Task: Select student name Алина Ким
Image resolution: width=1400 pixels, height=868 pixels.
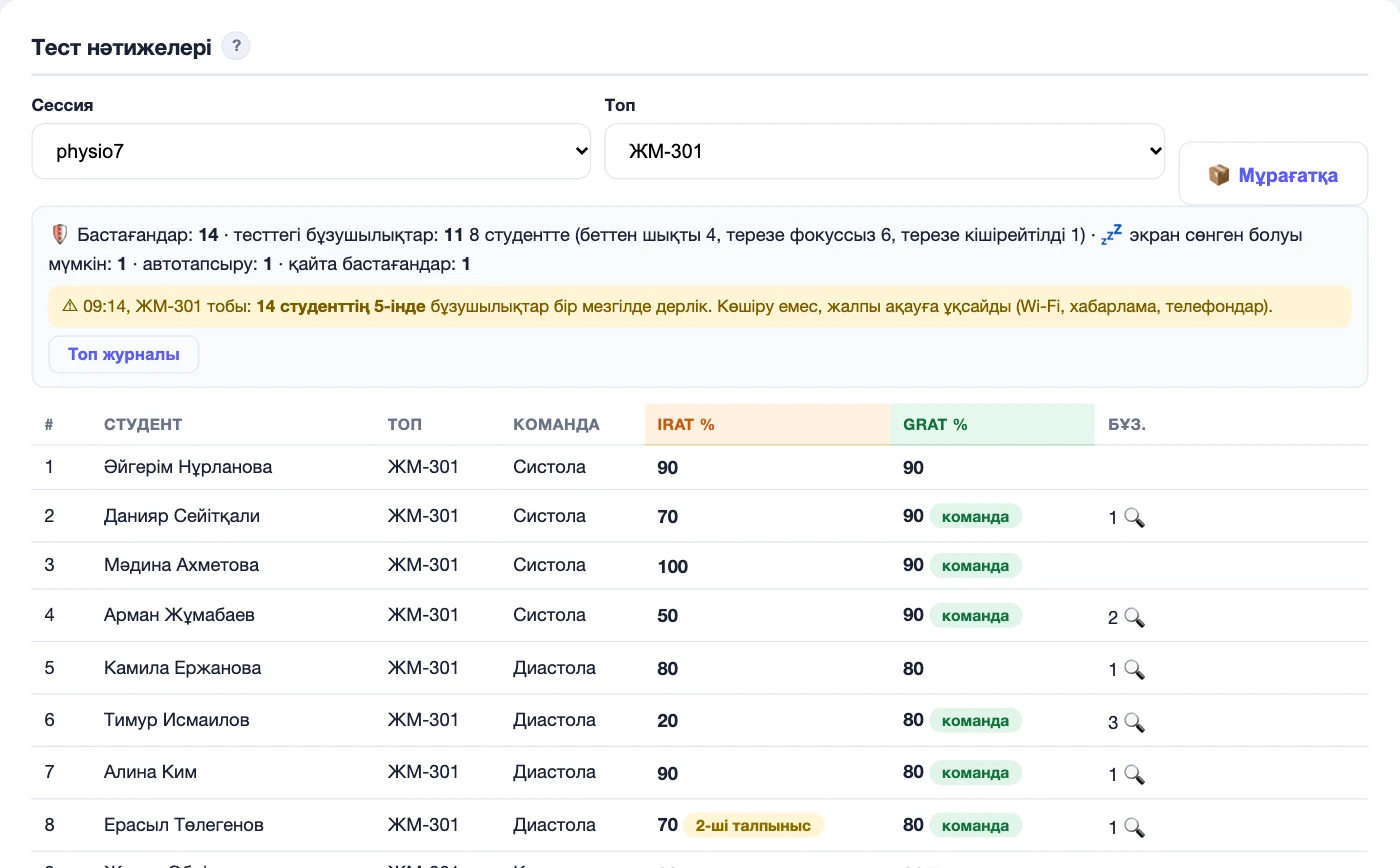Action: click(x=150, y=772)
